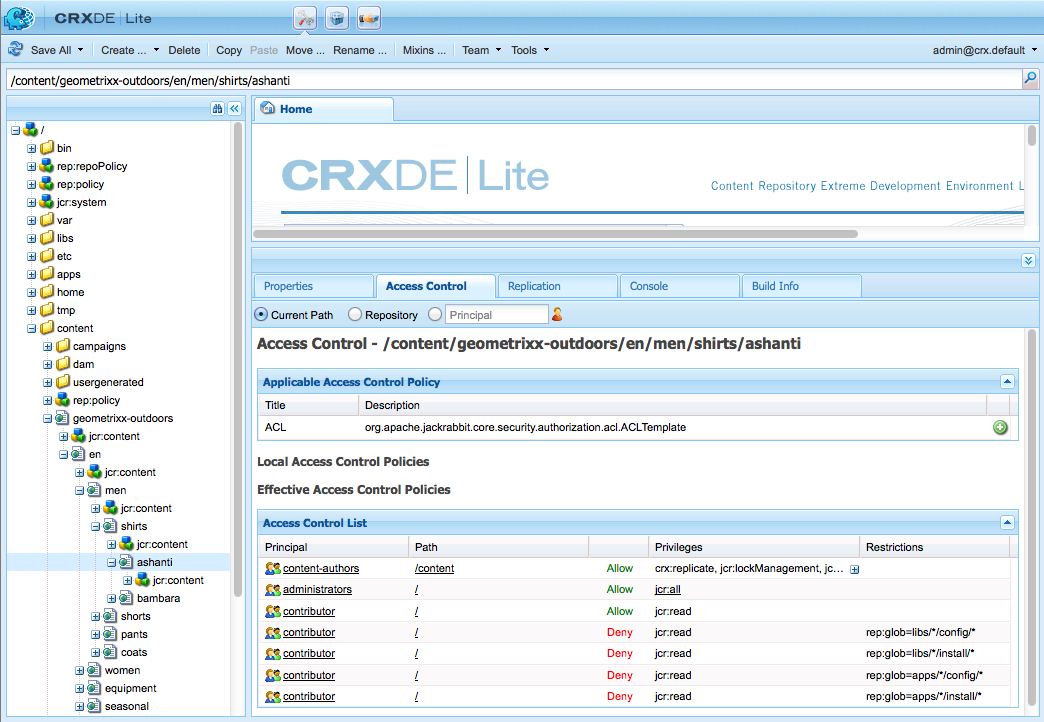Image resolution: width=1044 pixels, height=722 pixels.
Task: Open the package manager icon in header
Action: point(337,18)
